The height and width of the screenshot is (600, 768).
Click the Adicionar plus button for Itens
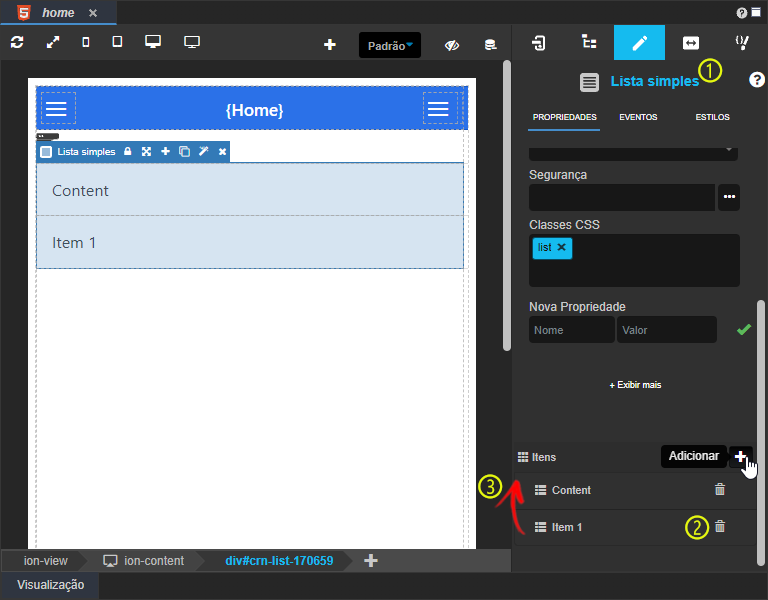pos(740,456)
